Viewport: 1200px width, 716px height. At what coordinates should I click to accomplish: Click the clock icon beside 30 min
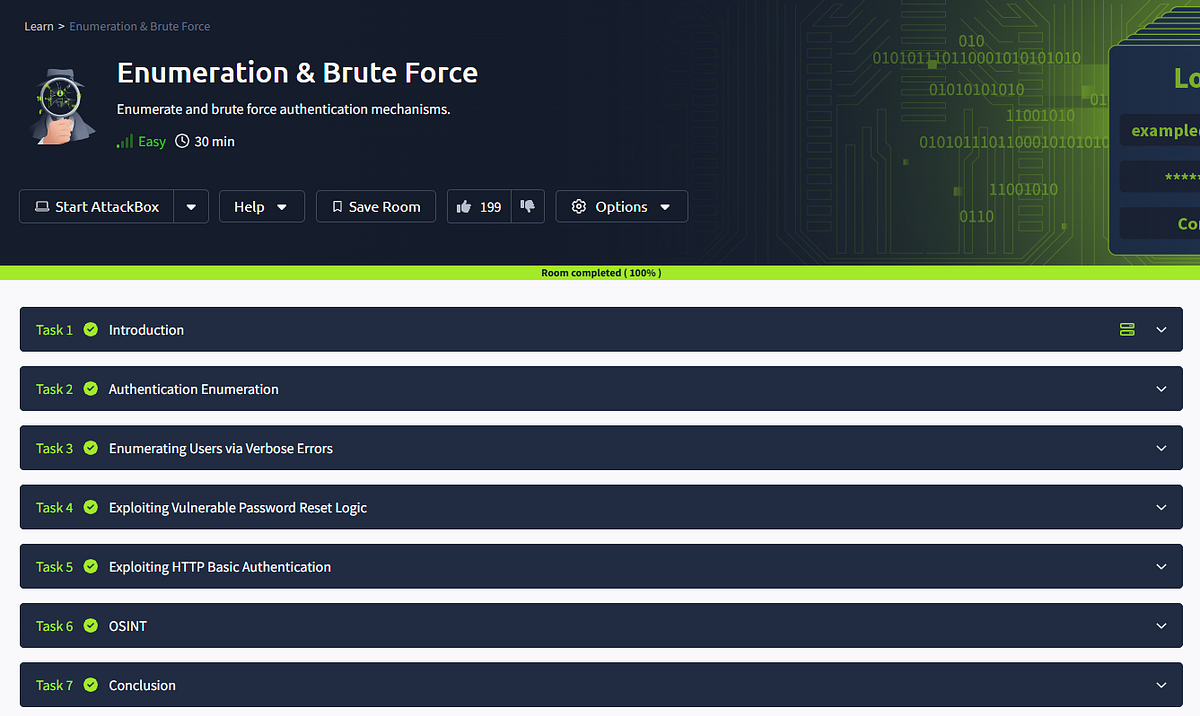coord(181,141)
